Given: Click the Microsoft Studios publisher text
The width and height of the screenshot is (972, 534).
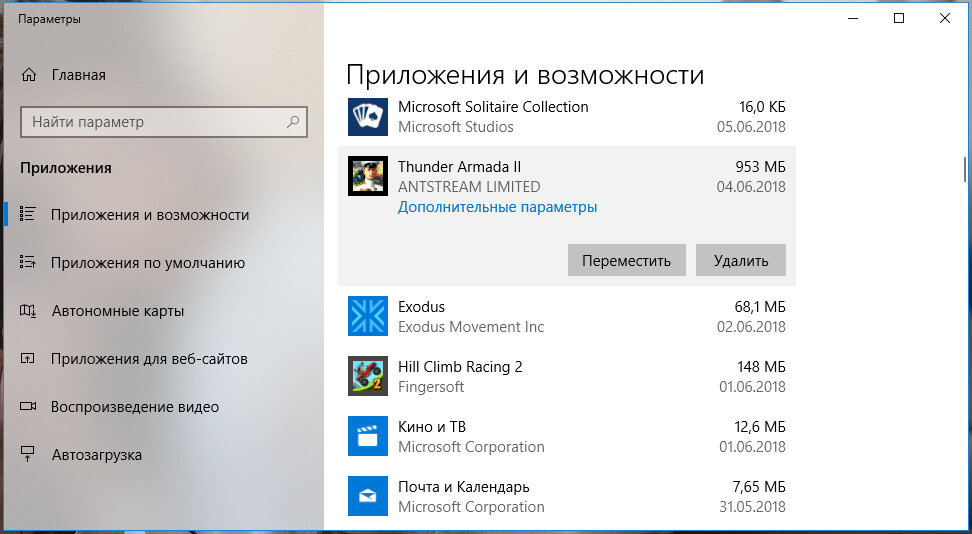Looking at the screenshot, I should pos(456,127).
